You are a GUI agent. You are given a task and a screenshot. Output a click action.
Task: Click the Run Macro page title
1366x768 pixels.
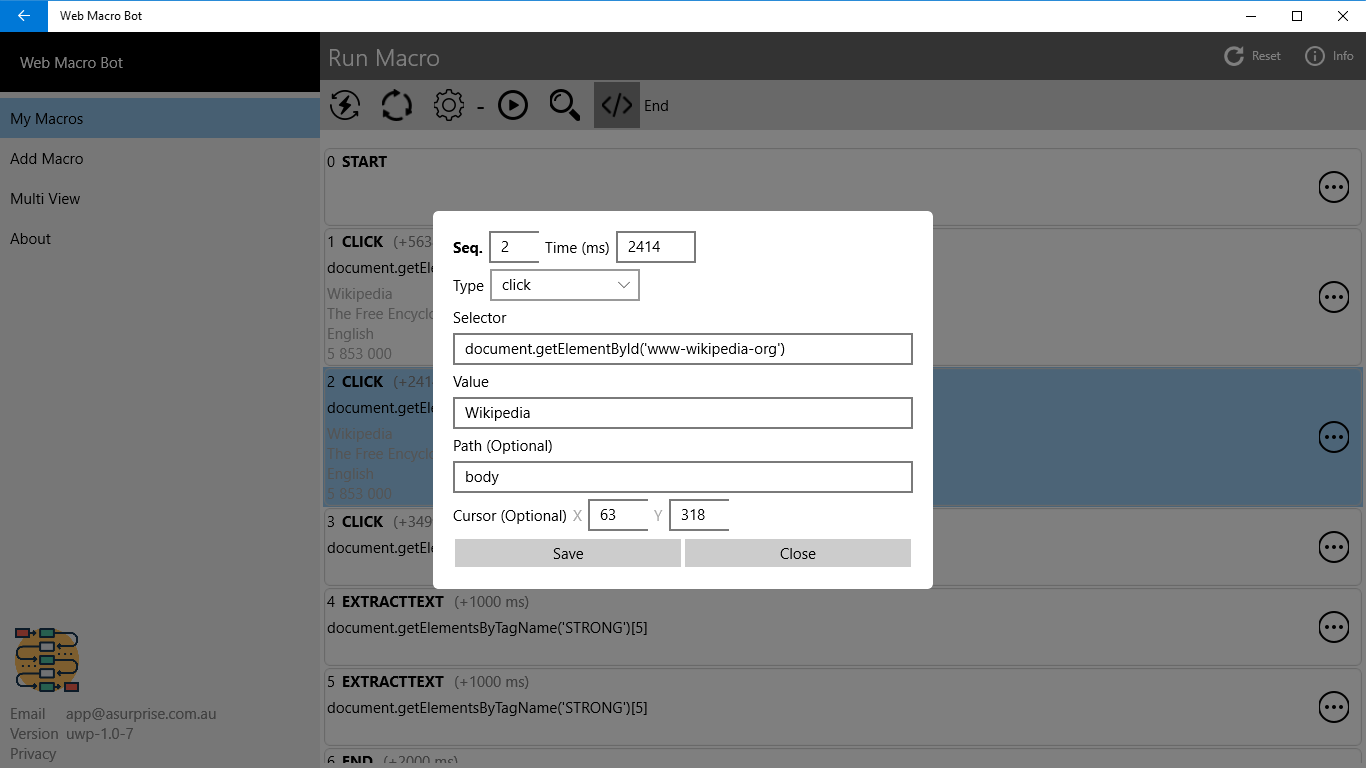tap(384, 58)
